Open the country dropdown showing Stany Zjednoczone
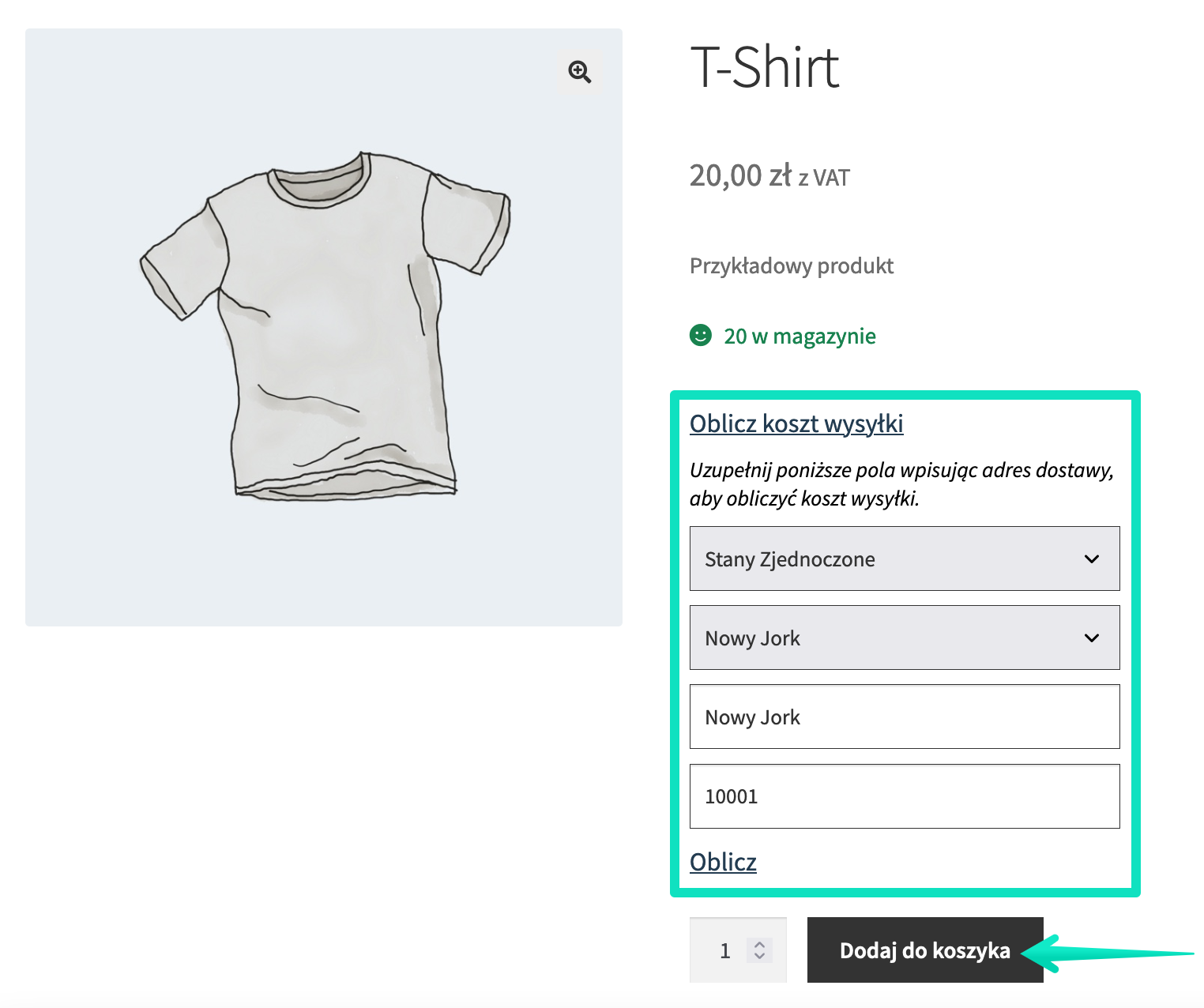The width and height of the screenshot is (1204, 1008). click(905, 559)
